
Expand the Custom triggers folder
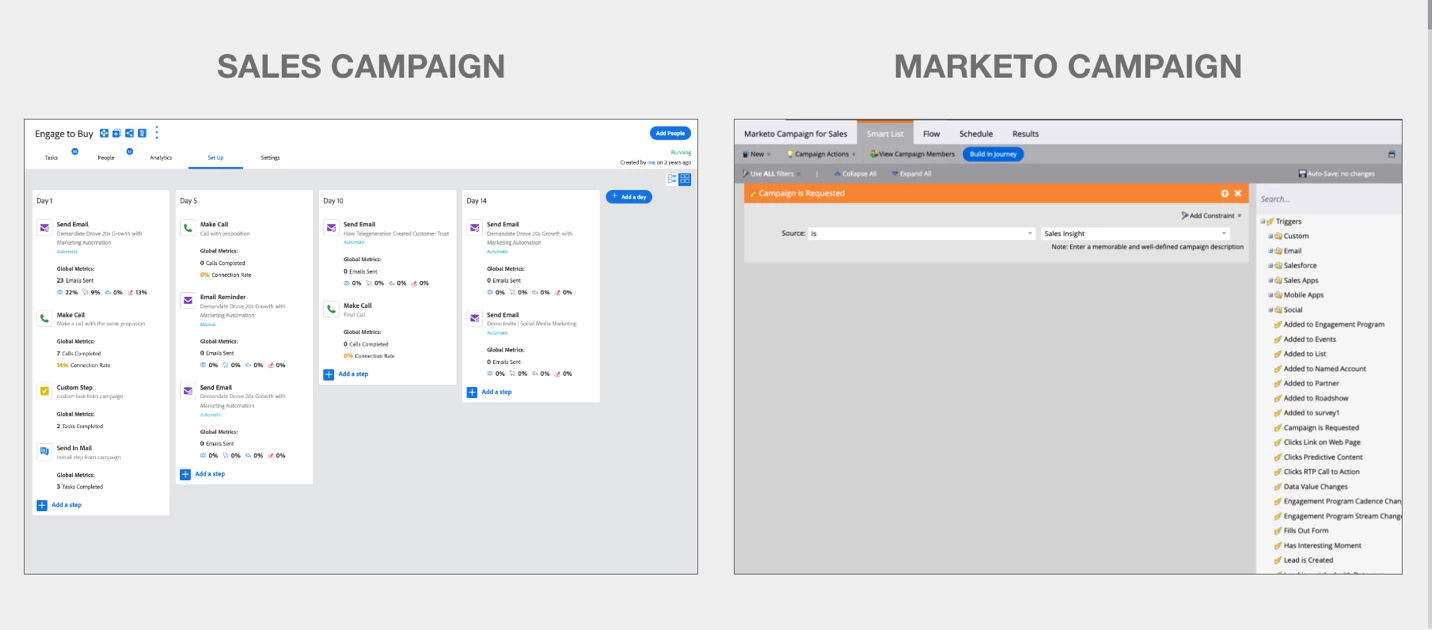[1271, 236]
